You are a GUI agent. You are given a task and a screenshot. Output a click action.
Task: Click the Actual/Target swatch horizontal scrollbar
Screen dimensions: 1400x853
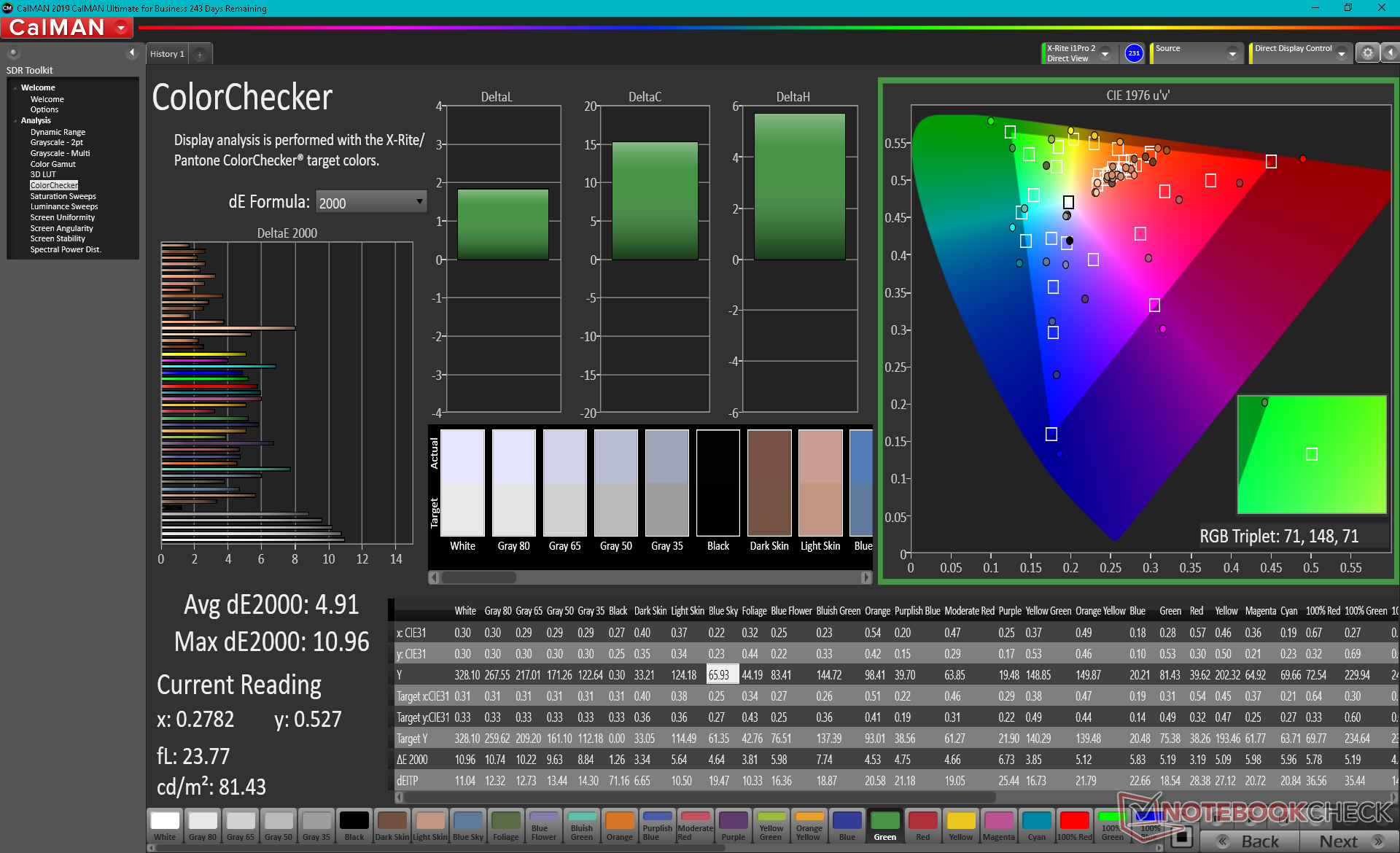(479, 577)
